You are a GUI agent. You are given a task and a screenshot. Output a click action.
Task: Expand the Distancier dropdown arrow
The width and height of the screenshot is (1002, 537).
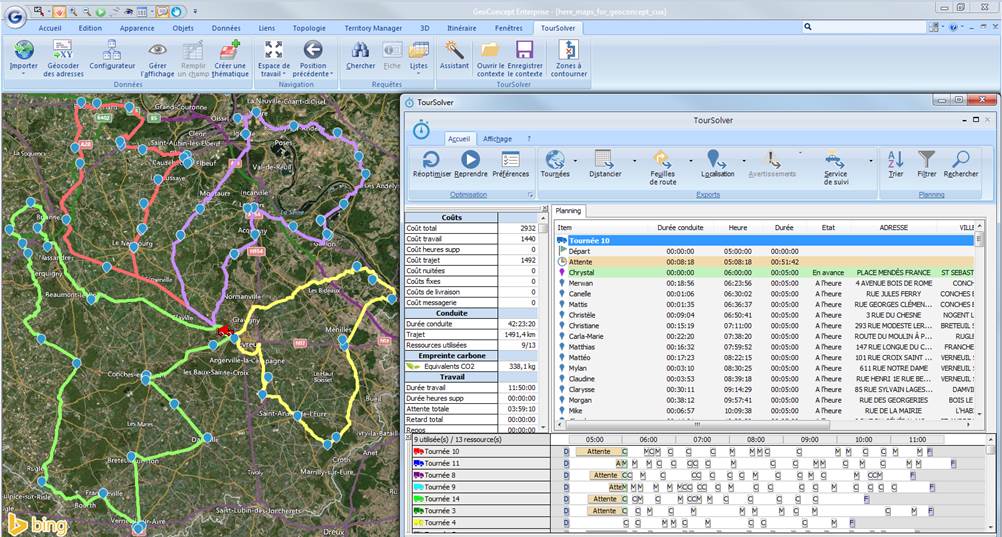(635, 160)
